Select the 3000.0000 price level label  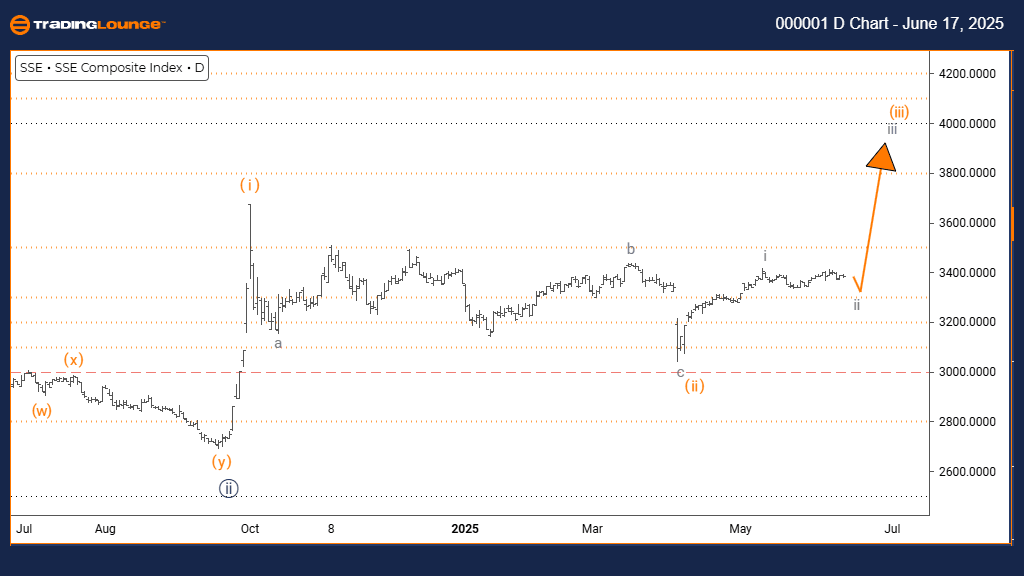(x=969, y=372)
